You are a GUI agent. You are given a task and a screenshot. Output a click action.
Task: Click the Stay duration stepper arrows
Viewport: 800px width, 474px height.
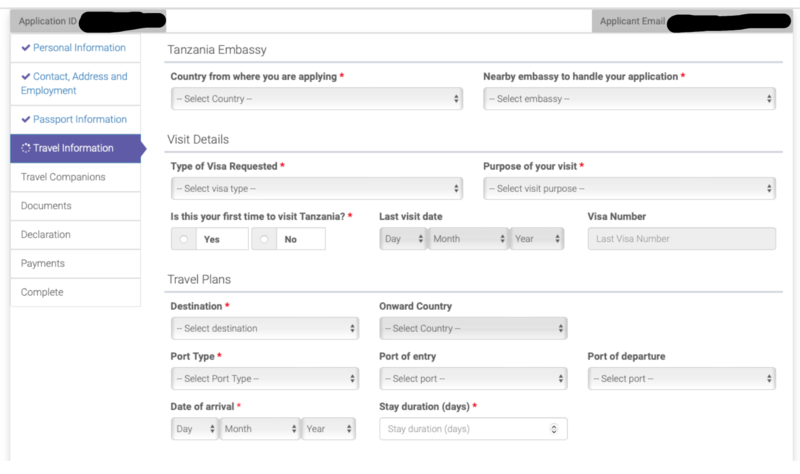pos(554,429)
